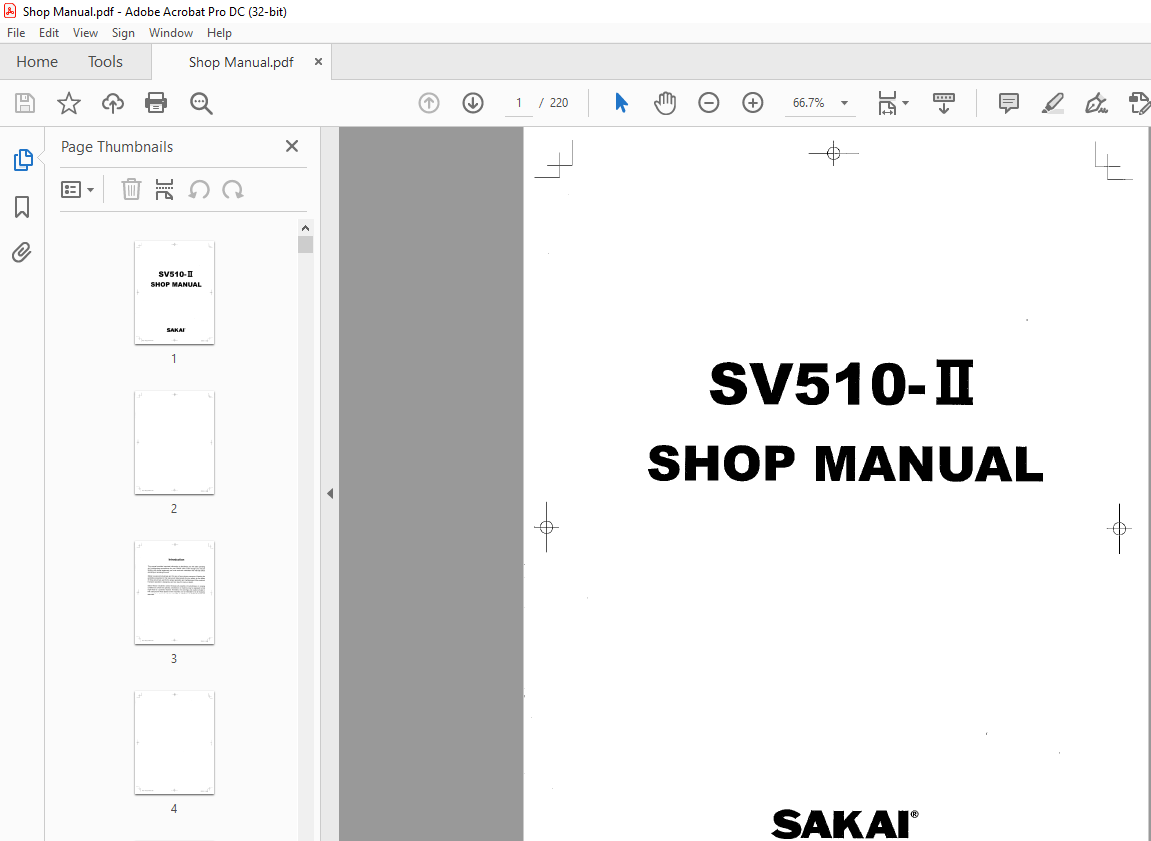
Task: Open Page Thumbnails panel icon in sidebar
Action: 23,159
